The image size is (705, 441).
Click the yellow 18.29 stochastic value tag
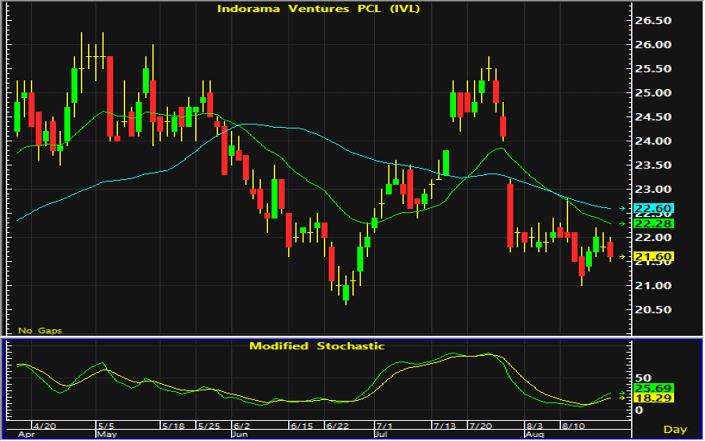653,398
